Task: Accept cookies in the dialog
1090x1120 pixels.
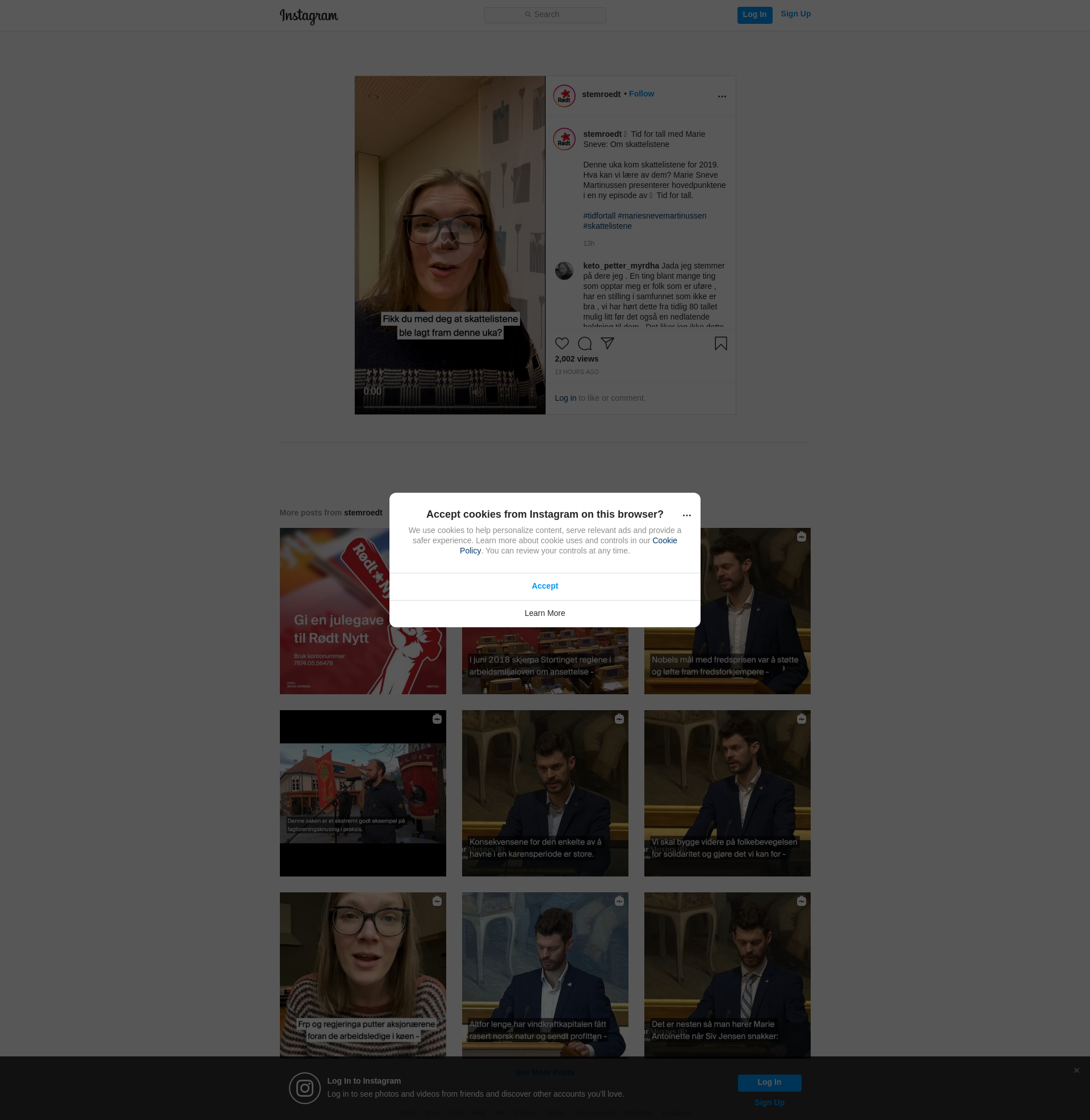Action: pos(544,586)
